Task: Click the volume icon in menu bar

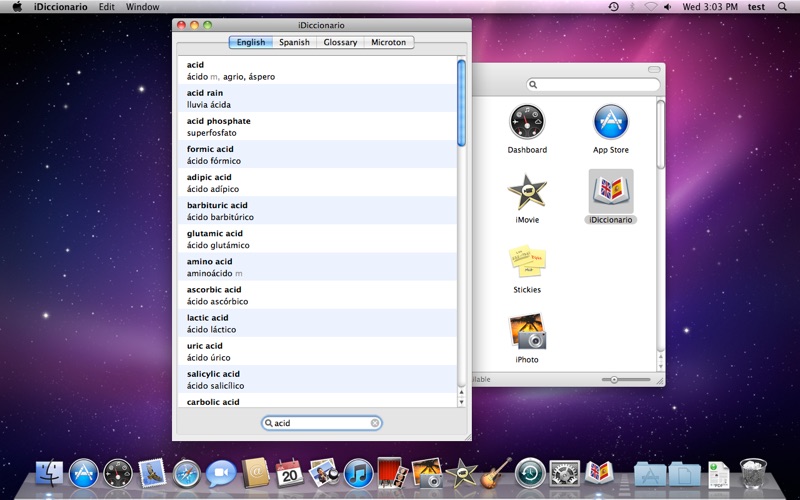Action: (x=667, y=7)
